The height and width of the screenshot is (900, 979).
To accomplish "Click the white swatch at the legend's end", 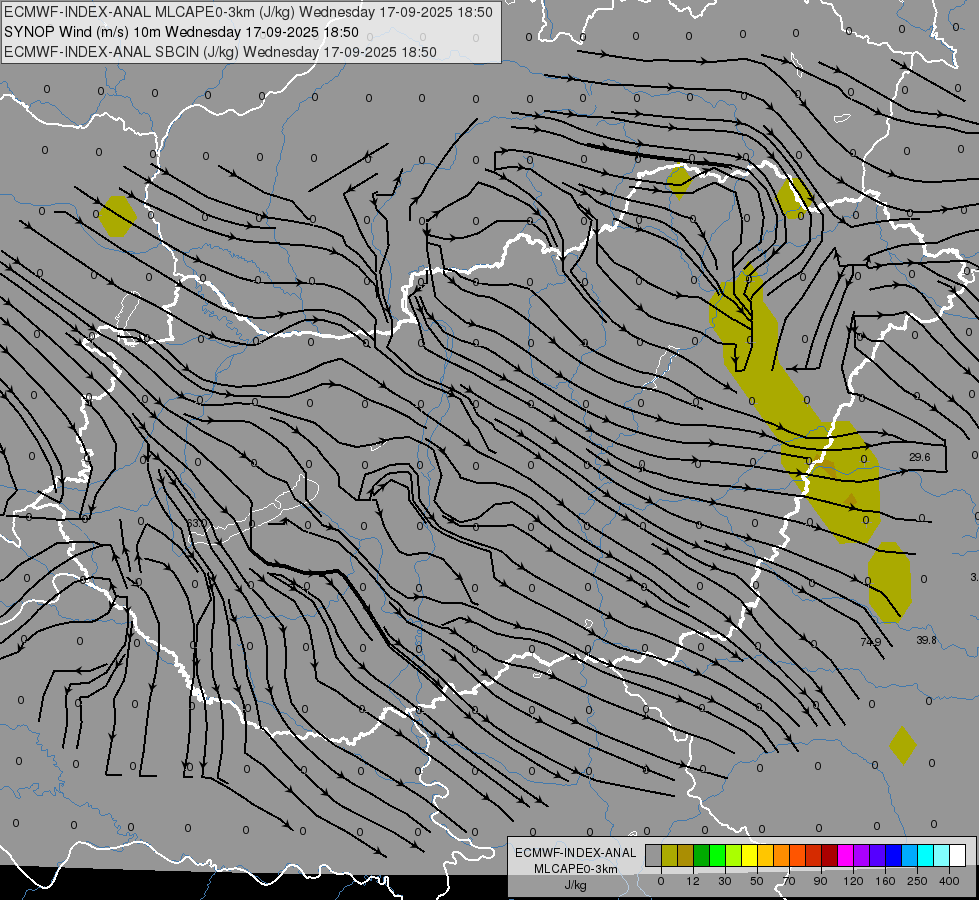I will [957, 855].
